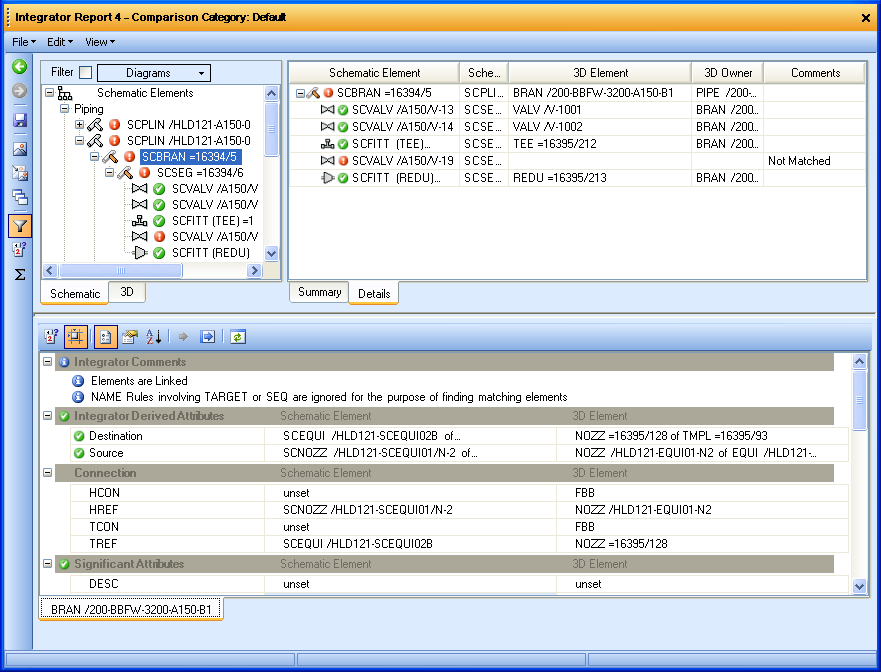
Task: Click the folder properties icon in the attributes toolbar
Action: point(130,337)
